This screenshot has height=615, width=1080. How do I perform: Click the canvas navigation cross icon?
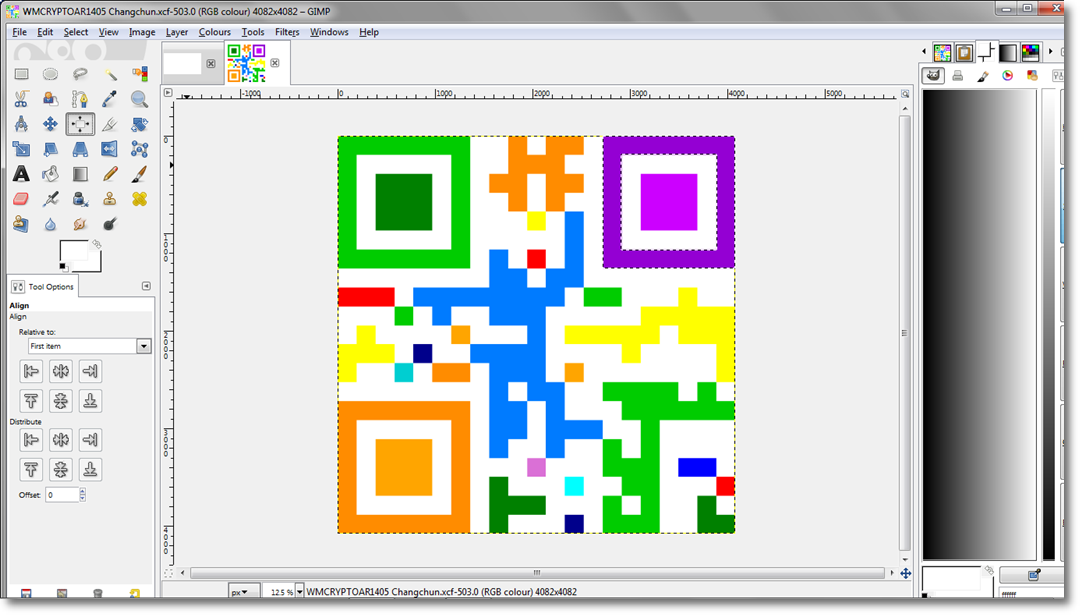coord(906,573)
